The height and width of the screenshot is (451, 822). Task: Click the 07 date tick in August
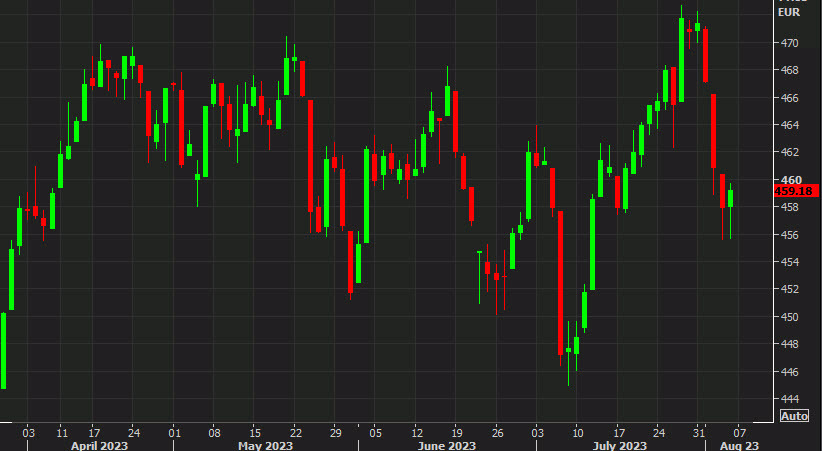click(x=739, y=433)
